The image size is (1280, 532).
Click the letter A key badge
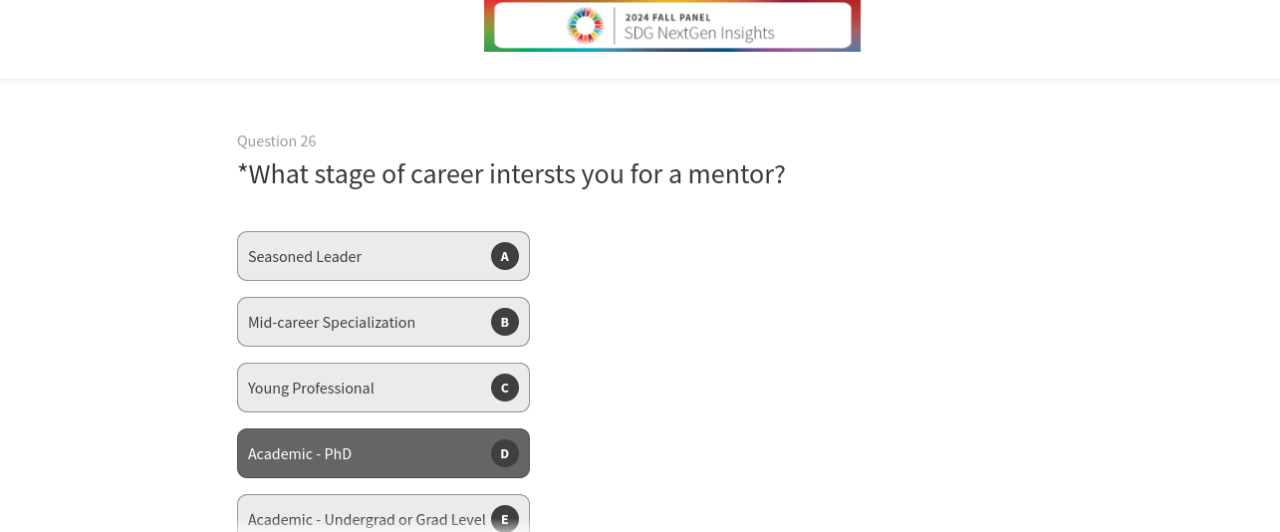(505, 256)
